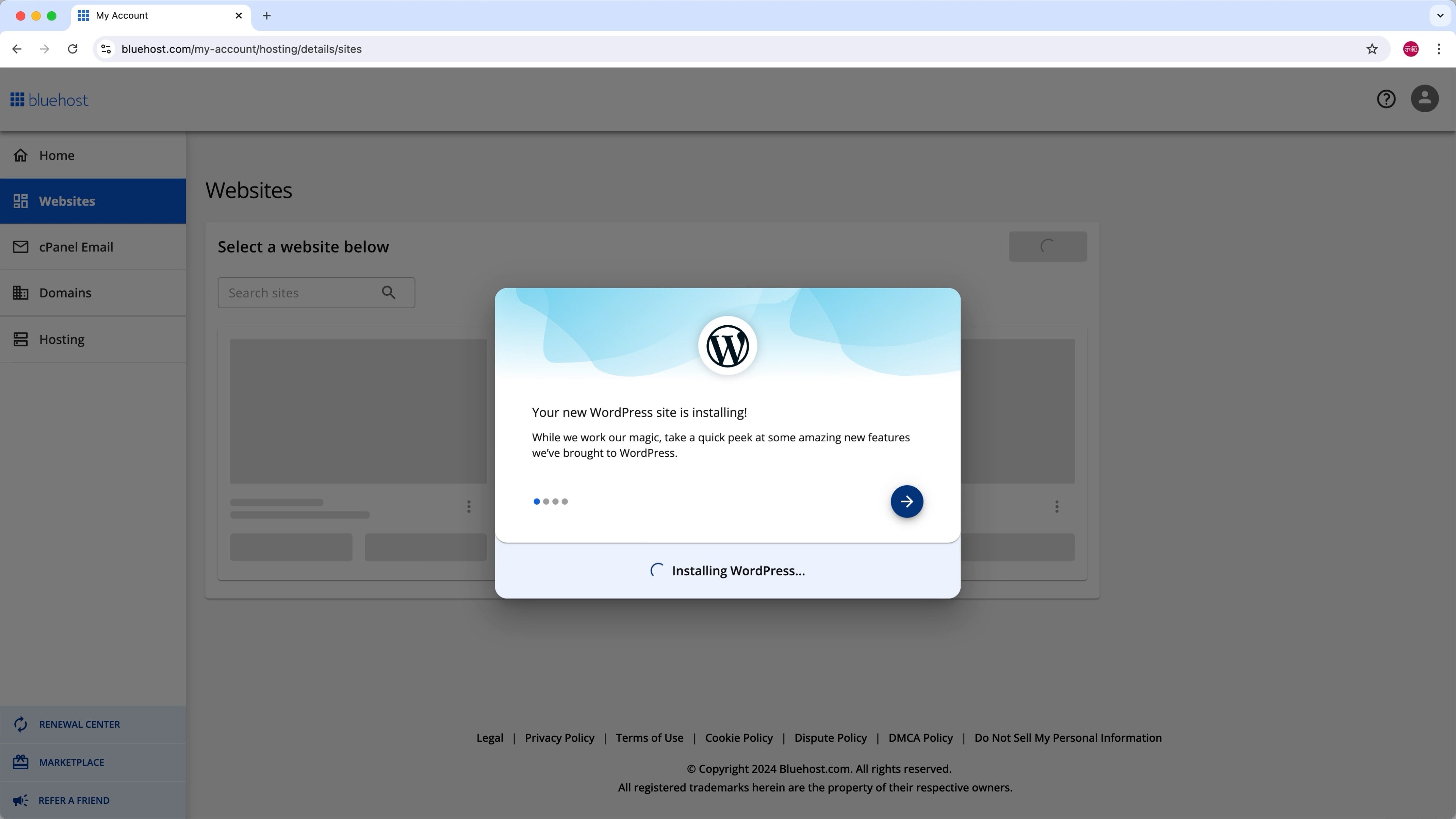
Task: Click the search magnifier icon
Action: pos(388,293)
